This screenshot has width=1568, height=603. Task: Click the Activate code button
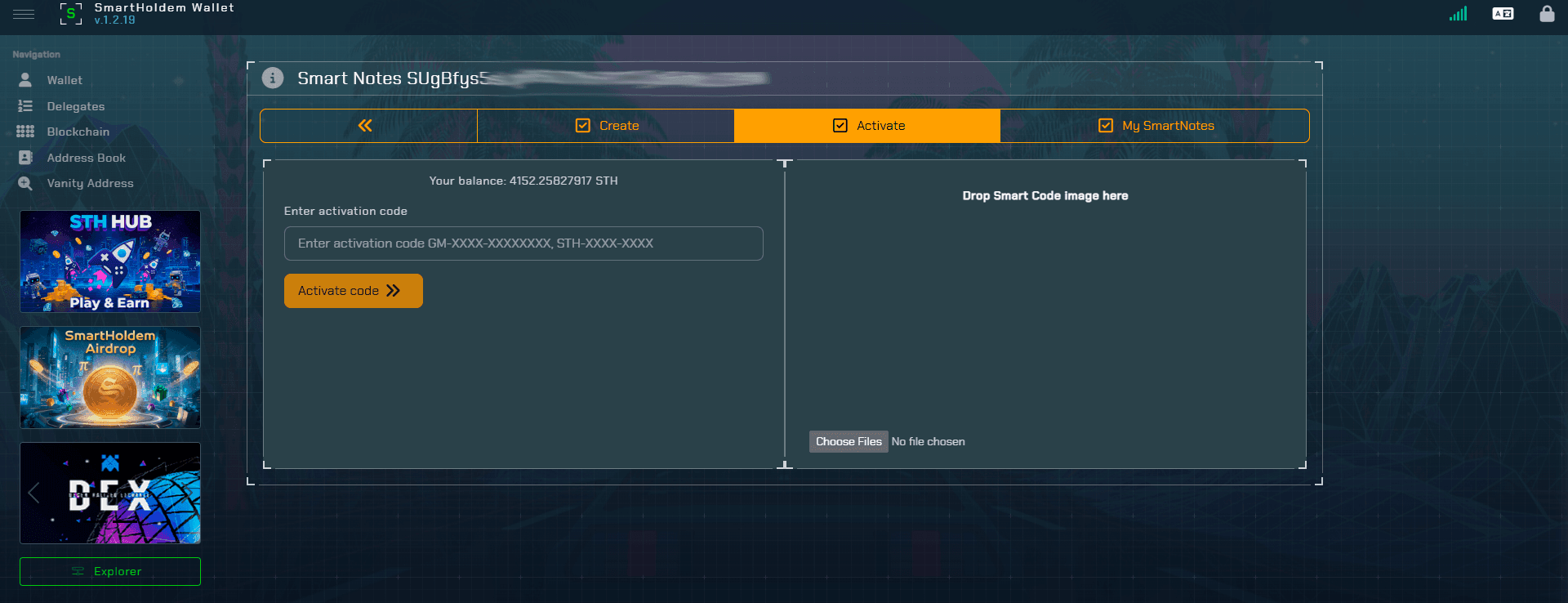coord(354,291)
